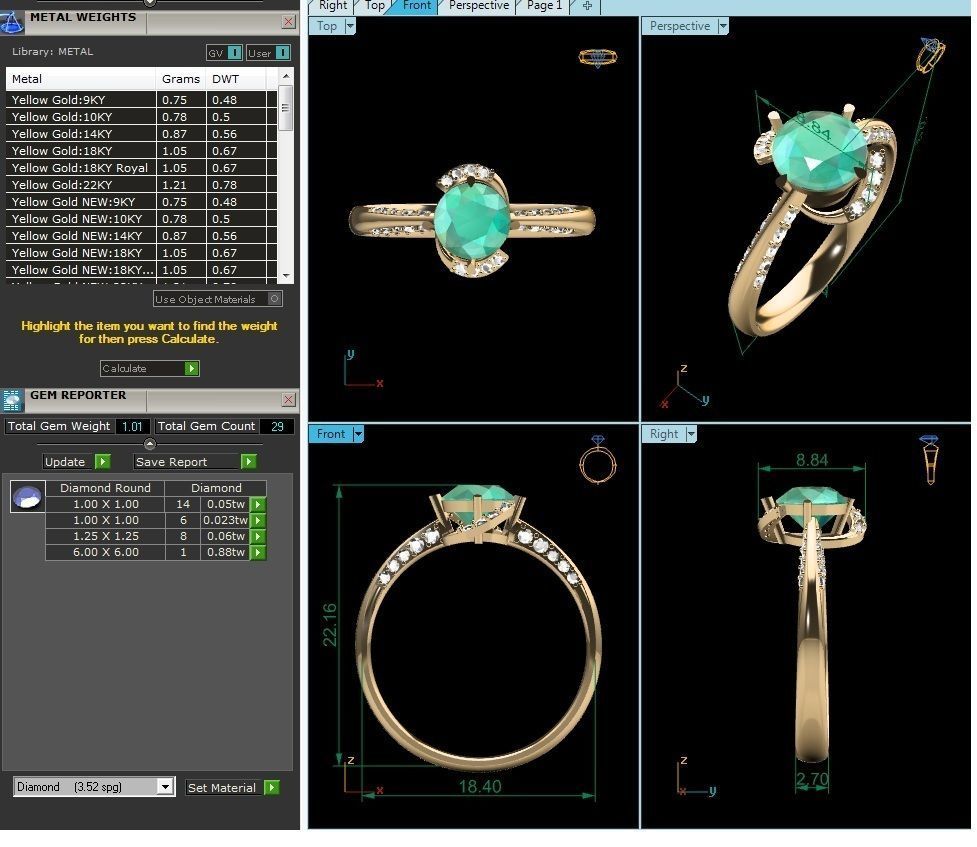Click the 22.16 height dimension label
The height and width of the screenshot is (847, 977).
330,624
